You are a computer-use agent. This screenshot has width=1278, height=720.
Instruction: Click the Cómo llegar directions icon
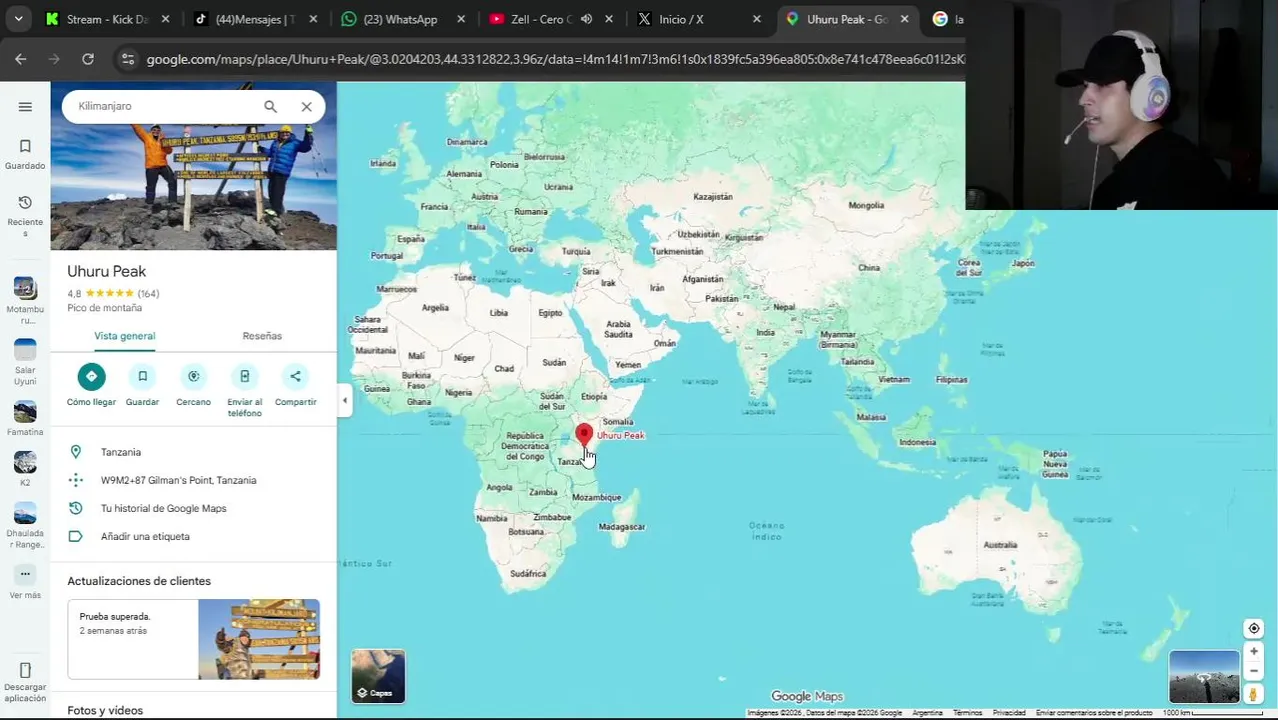click(91, 376)
